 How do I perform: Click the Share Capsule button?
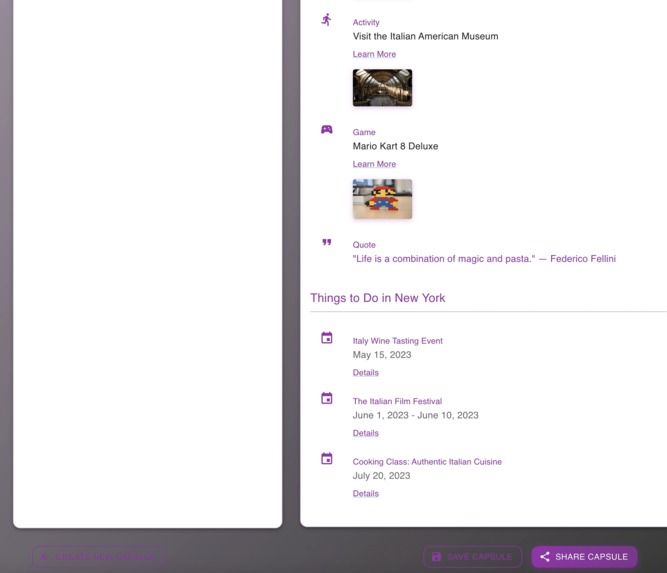584,556
